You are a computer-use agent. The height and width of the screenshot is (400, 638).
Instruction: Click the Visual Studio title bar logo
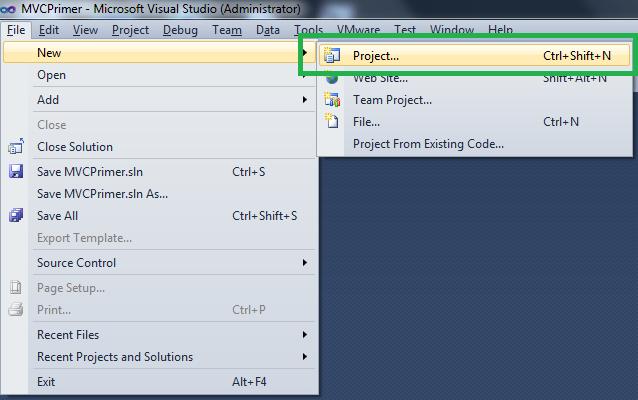[x=10, y=9]
